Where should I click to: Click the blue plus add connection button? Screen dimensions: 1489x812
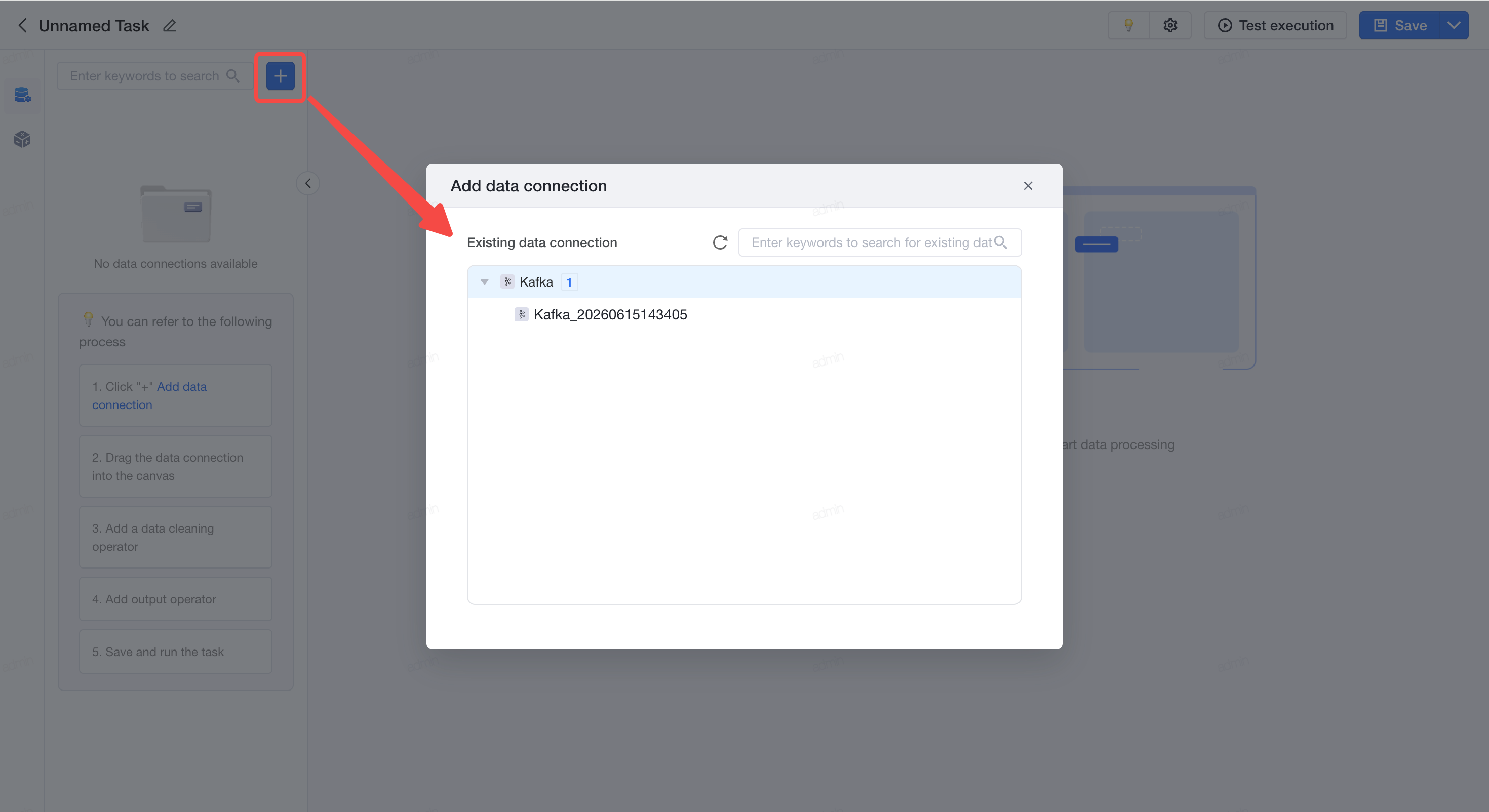[x=281, y=76]
